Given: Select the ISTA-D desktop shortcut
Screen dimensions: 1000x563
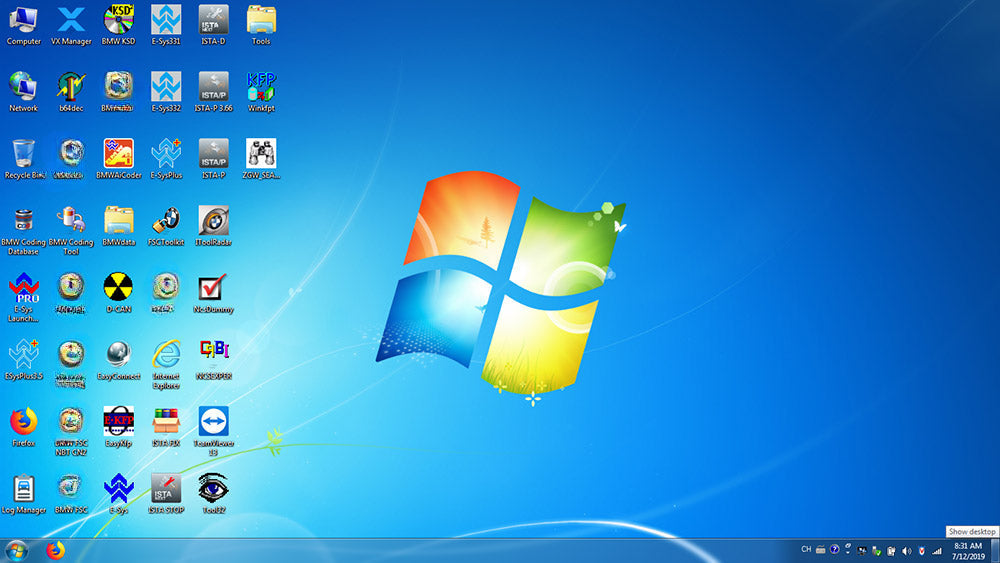Looking at the screenshot, I should click(213, 21).
